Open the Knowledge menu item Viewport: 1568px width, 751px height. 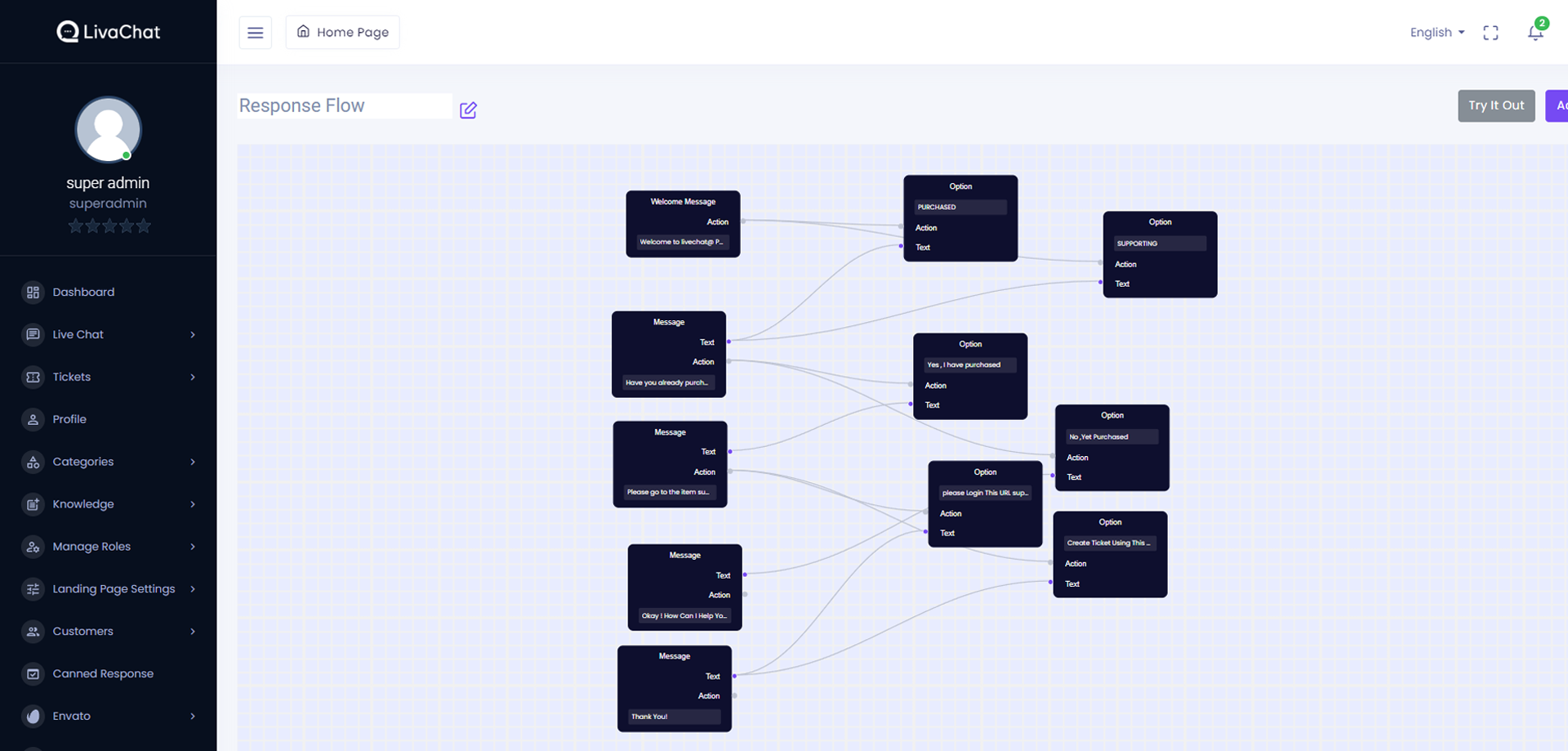[x=83, y=504]
